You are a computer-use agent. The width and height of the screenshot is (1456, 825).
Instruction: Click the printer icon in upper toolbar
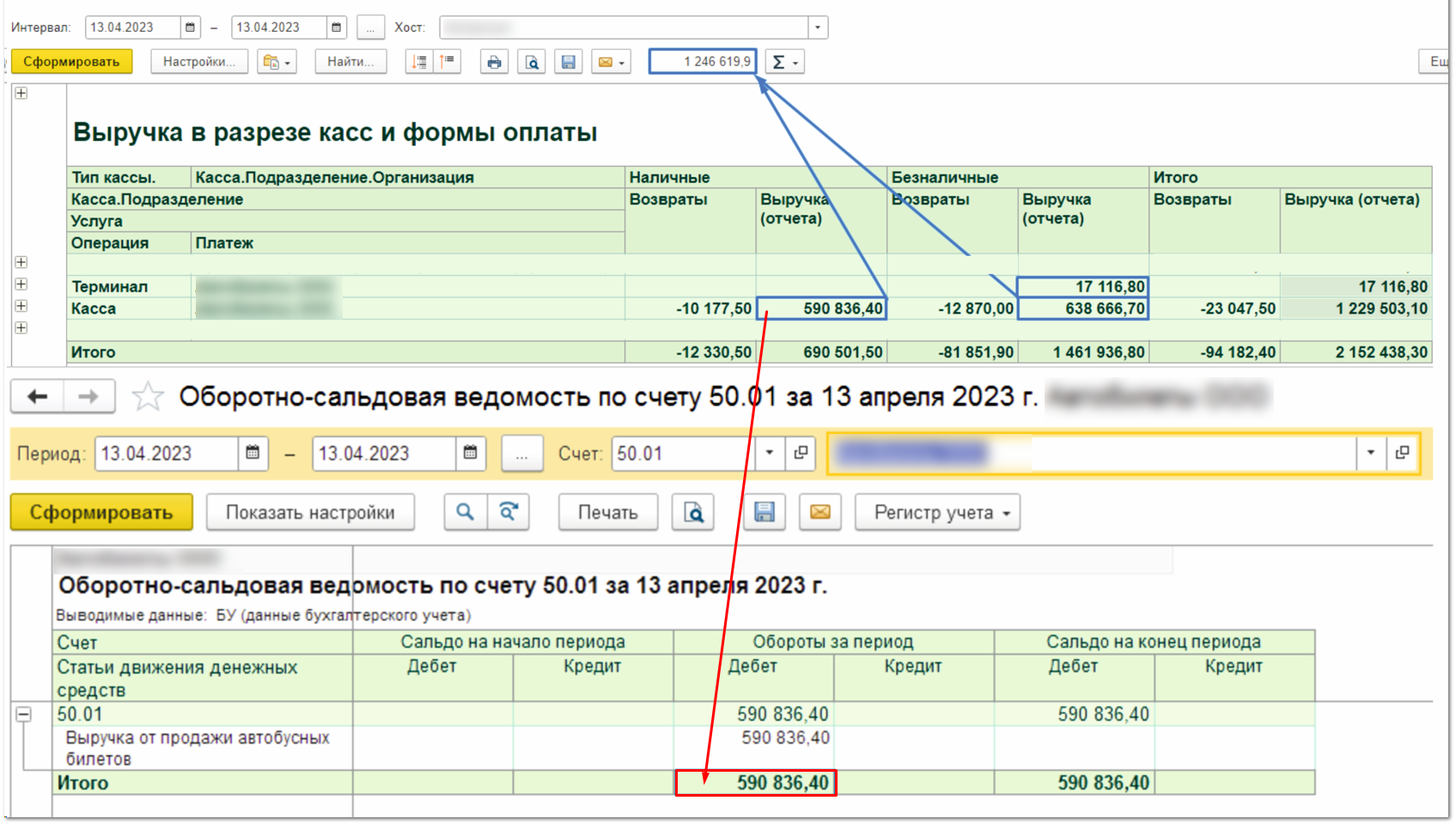[x=494, y=62]
